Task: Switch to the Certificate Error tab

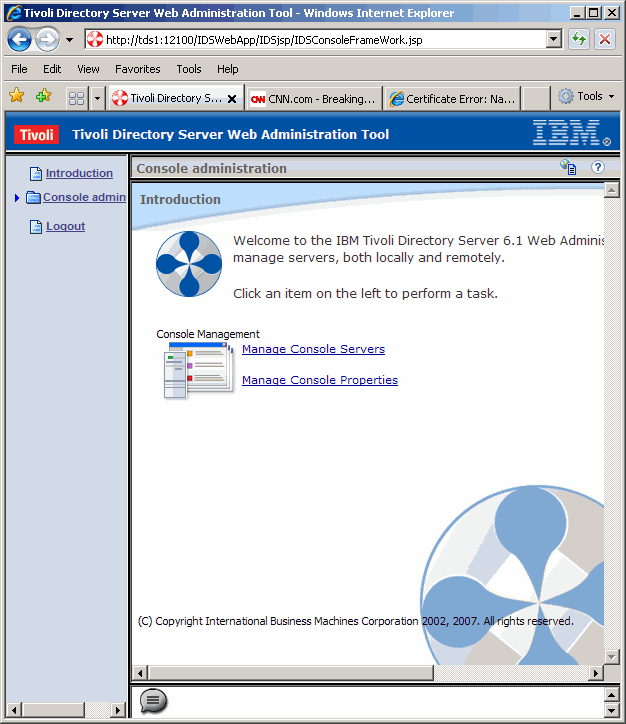Action: 452,98
